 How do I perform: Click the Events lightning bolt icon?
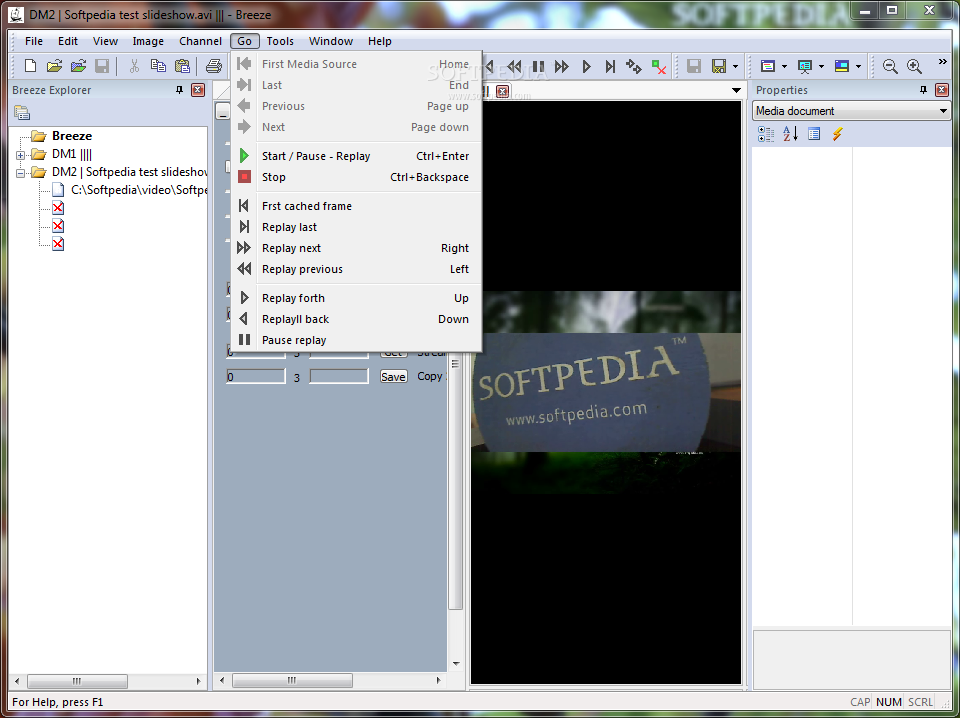coord(838,133)
